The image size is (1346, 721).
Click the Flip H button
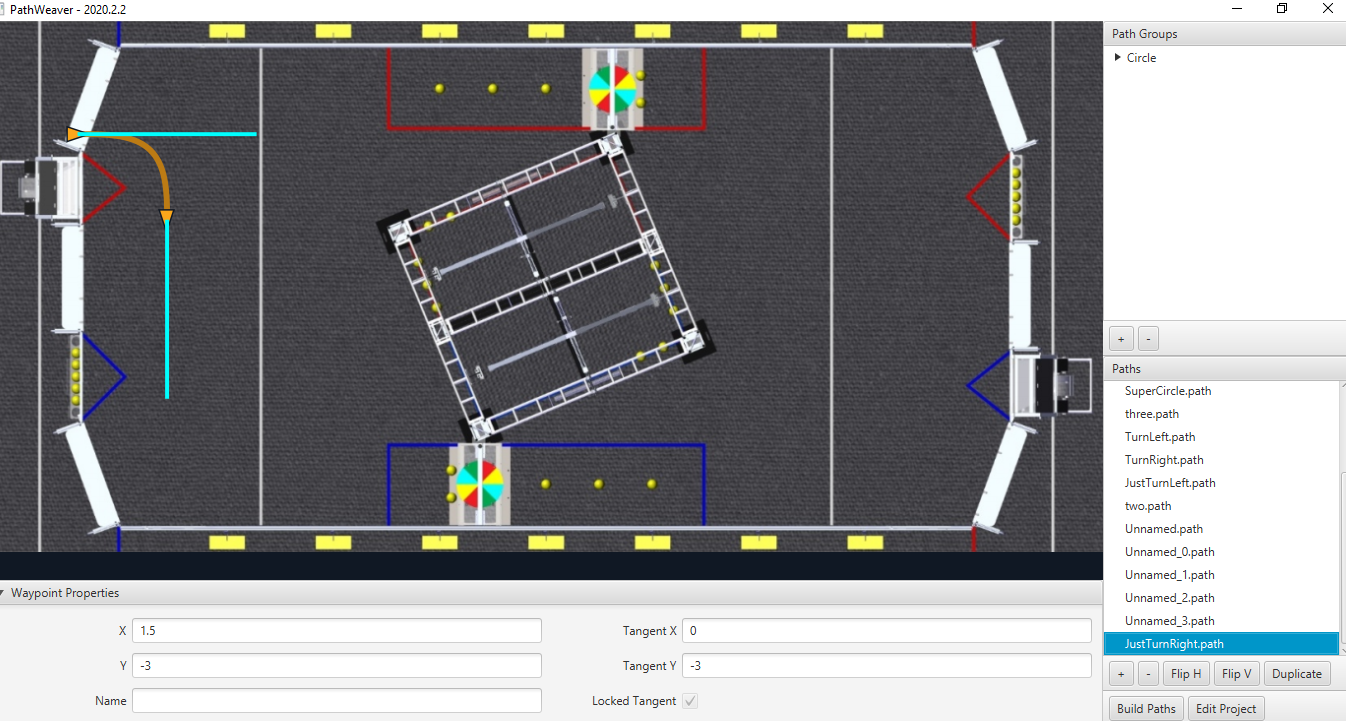tap(1186, 674)
